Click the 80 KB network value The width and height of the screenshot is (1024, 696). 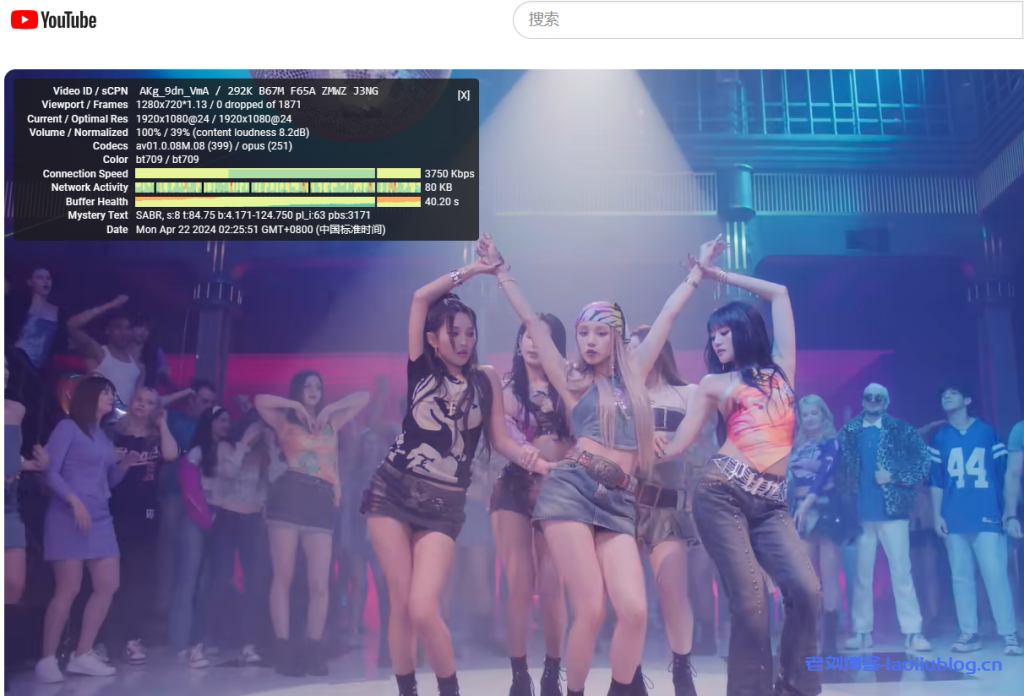click(x=438, y=188)
